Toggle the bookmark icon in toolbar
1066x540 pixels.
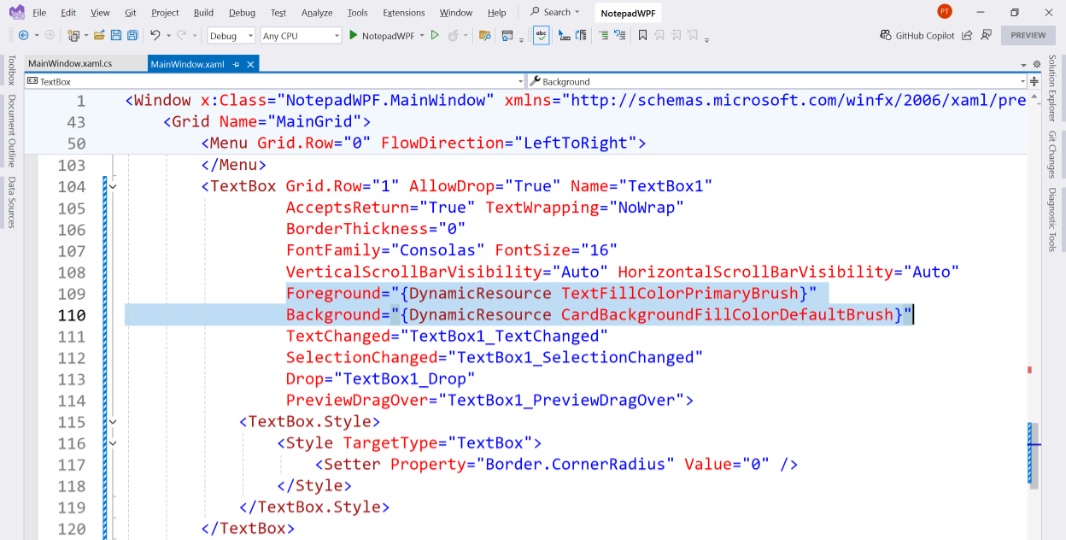(x=642, y=35)
